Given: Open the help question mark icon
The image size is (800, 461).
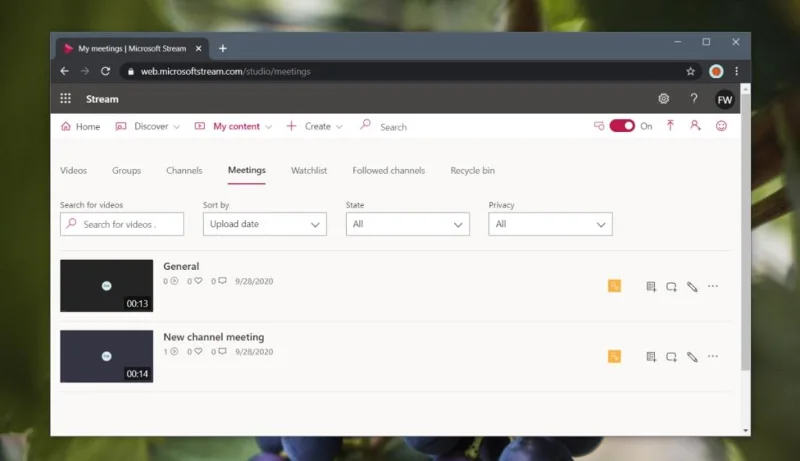Looking at the screenshot, I should point(693,98).
